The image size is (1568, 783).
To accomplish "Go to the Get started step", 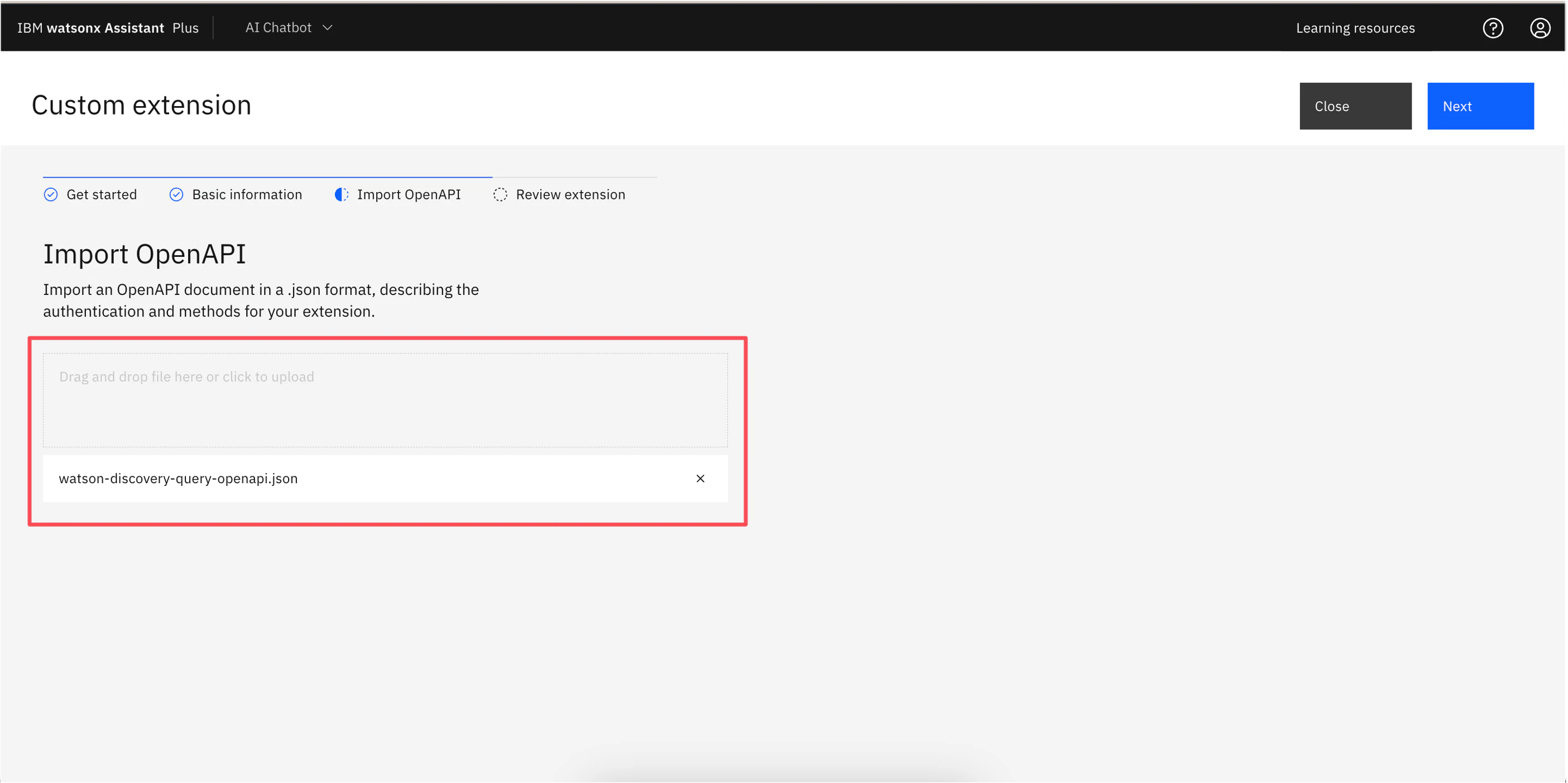I will tap(102, 195).
